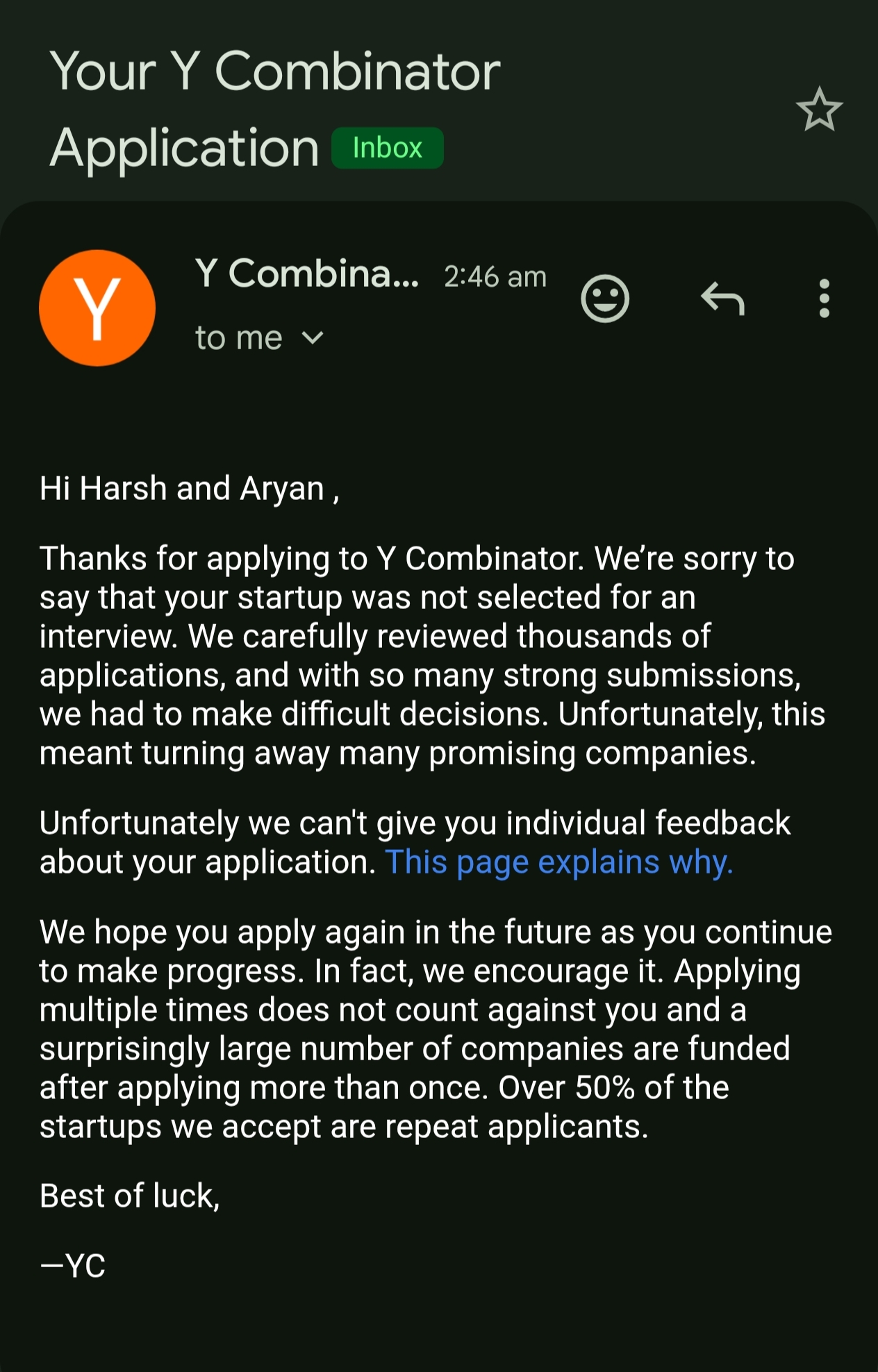Click the "—YC" signature
Screen dimensions: 878x1372
click(73, 1266)
